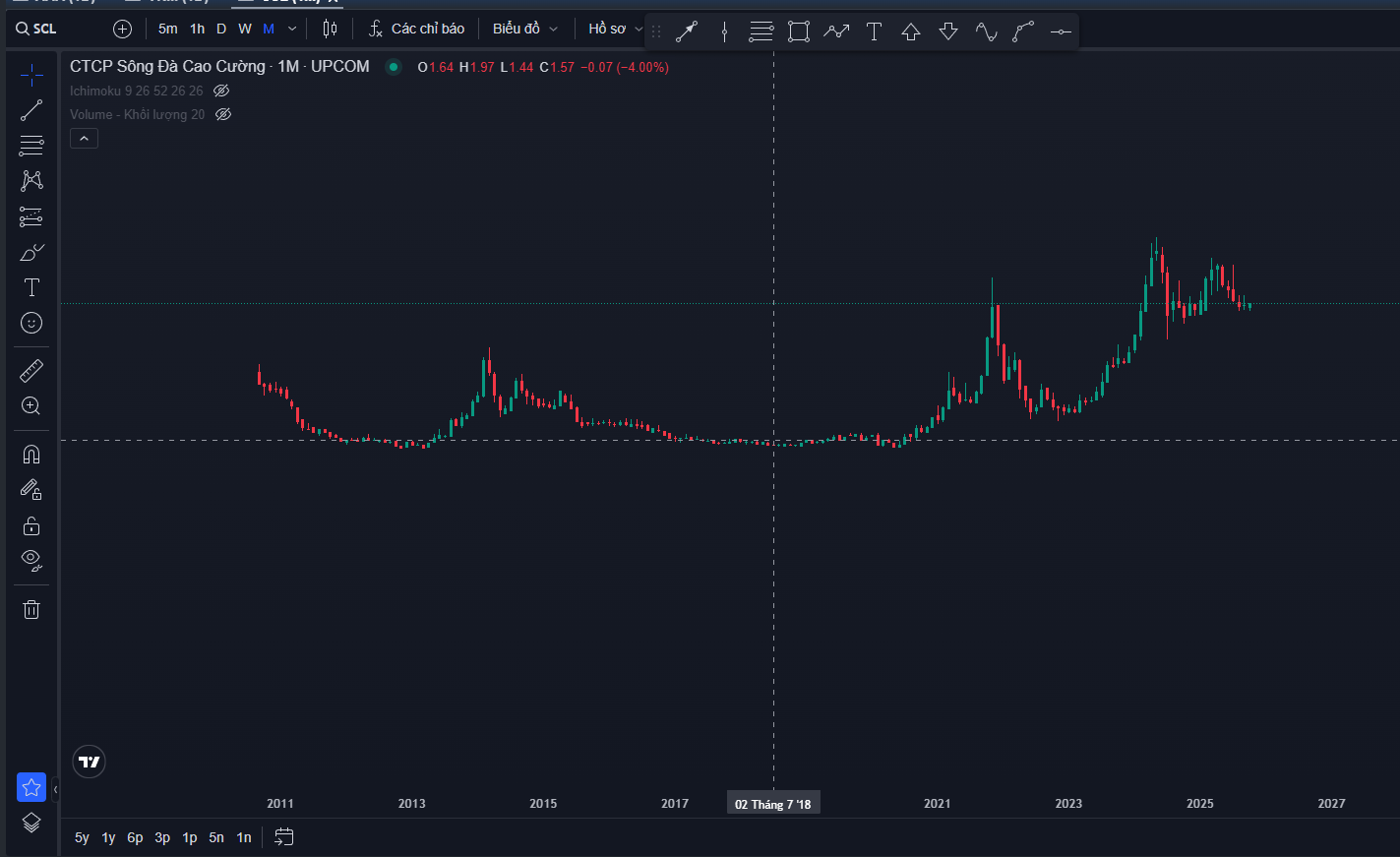Click the zoom in magnifier tool
This screenshot has height=857, width=1400.
(x=31, y=405)
